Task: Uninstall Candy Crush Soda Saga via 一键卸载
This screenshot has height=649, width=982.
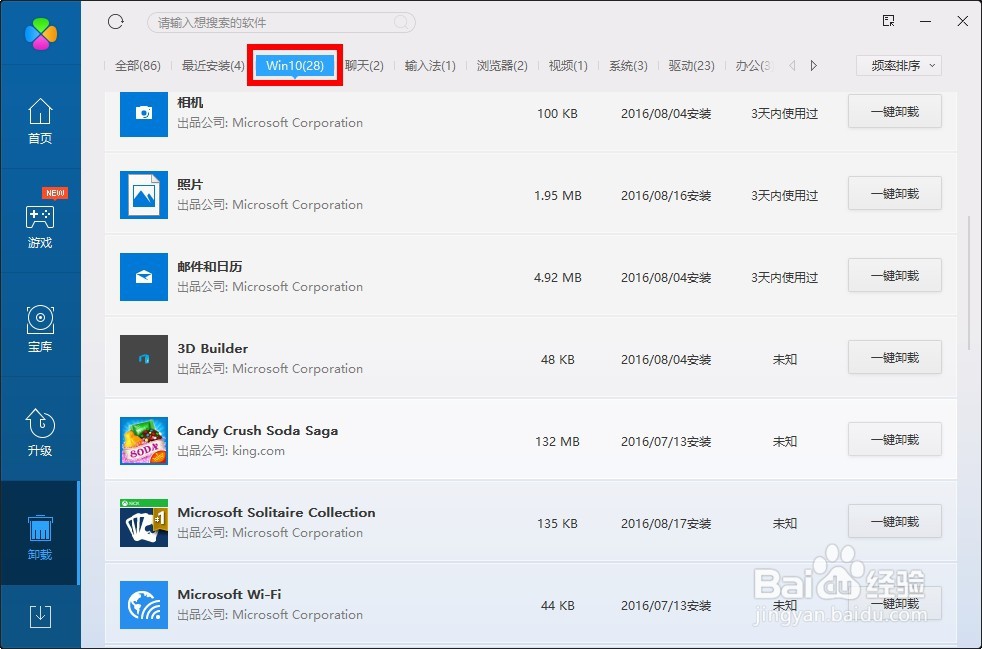Action: (x=895, y=440)
